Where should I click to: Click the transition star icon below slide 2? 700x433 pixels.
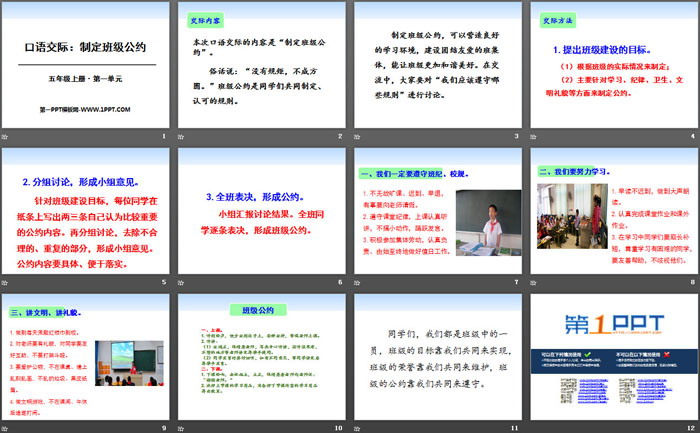coord(185,135)
